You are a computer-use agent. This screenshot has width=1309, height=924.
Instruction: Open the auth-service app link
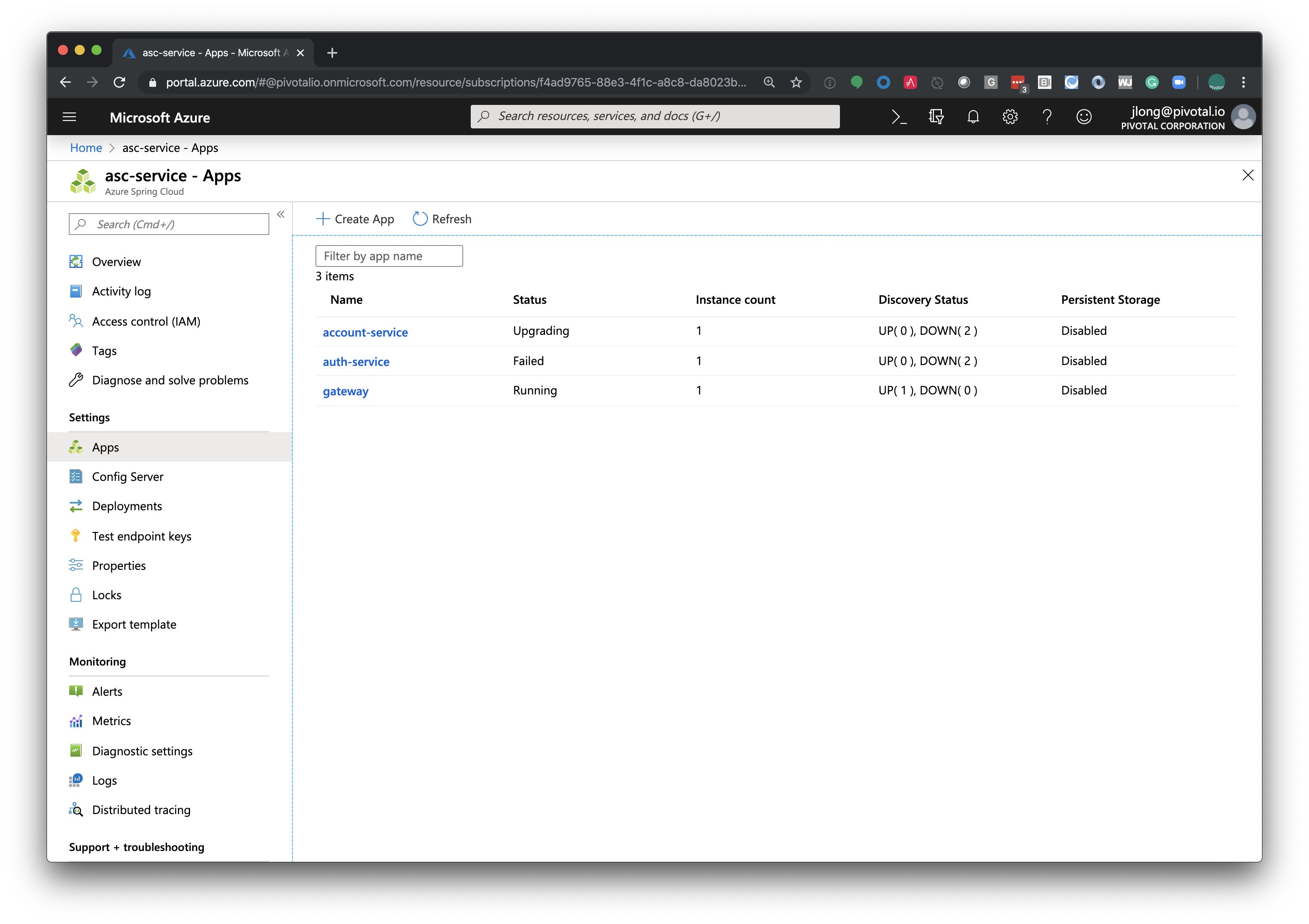tap(356, 362)
